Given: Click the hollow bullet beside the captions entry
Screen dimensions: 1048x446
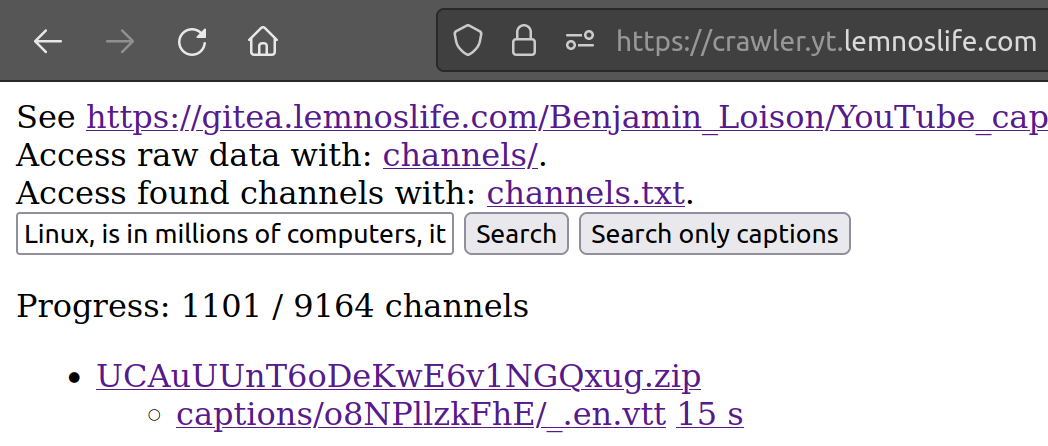Looking at the screenshot, I should (153, 414).
